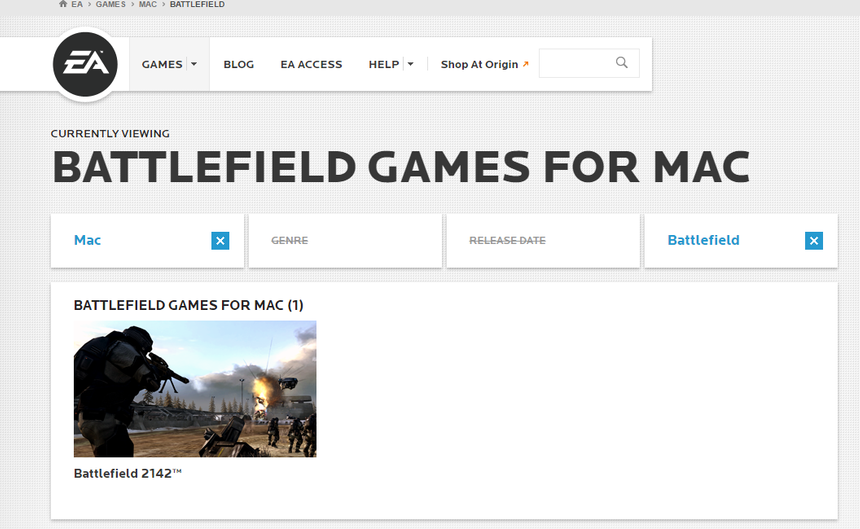Open EA ACCESS from the nav bar
Image resolution: width=860 pixels, height=529 pixels.
tap(311, 64)
